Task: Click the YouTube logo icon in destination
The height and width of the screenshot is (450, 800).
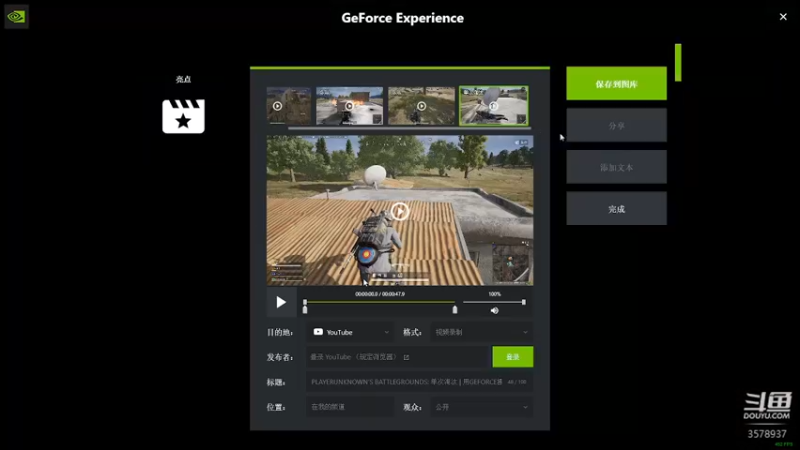Action: click(x=318, y=332)
